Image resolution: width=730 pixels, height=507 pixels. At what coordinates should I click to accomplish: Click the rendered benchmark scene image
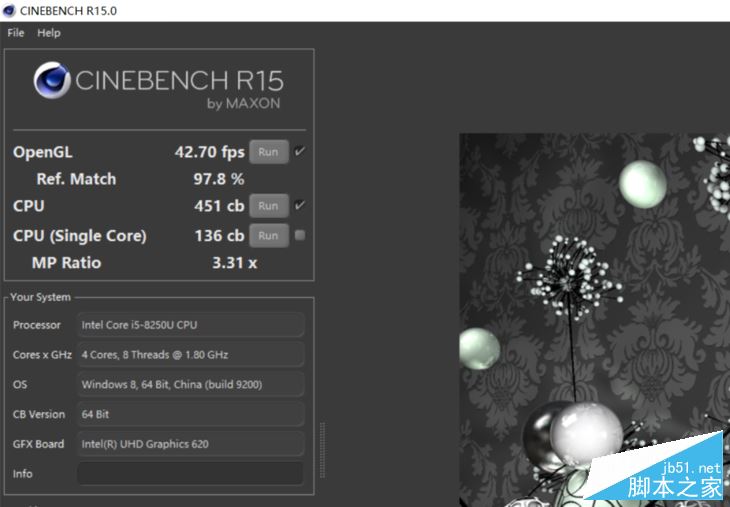595,320
